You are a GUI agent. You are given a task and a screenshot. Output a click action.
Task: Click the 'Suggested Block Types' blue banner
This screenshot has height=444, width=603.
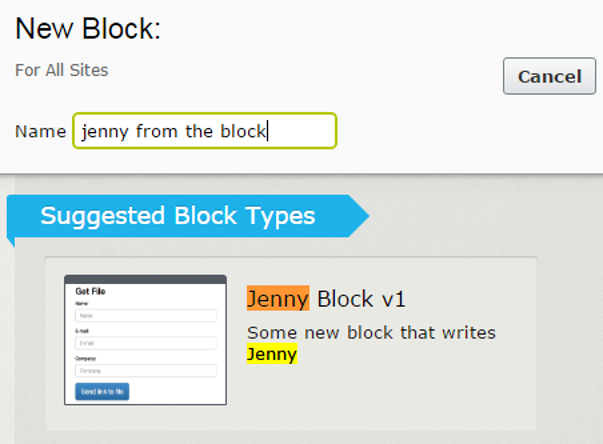178,216
